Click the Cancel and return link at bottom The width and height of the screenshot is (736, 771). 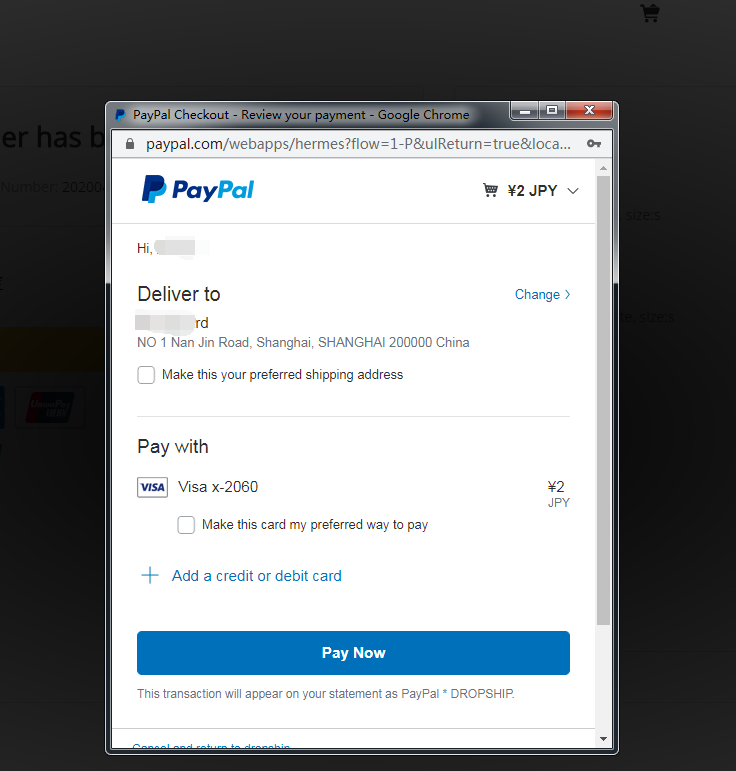pyautogui.click(x=211, y=746)
